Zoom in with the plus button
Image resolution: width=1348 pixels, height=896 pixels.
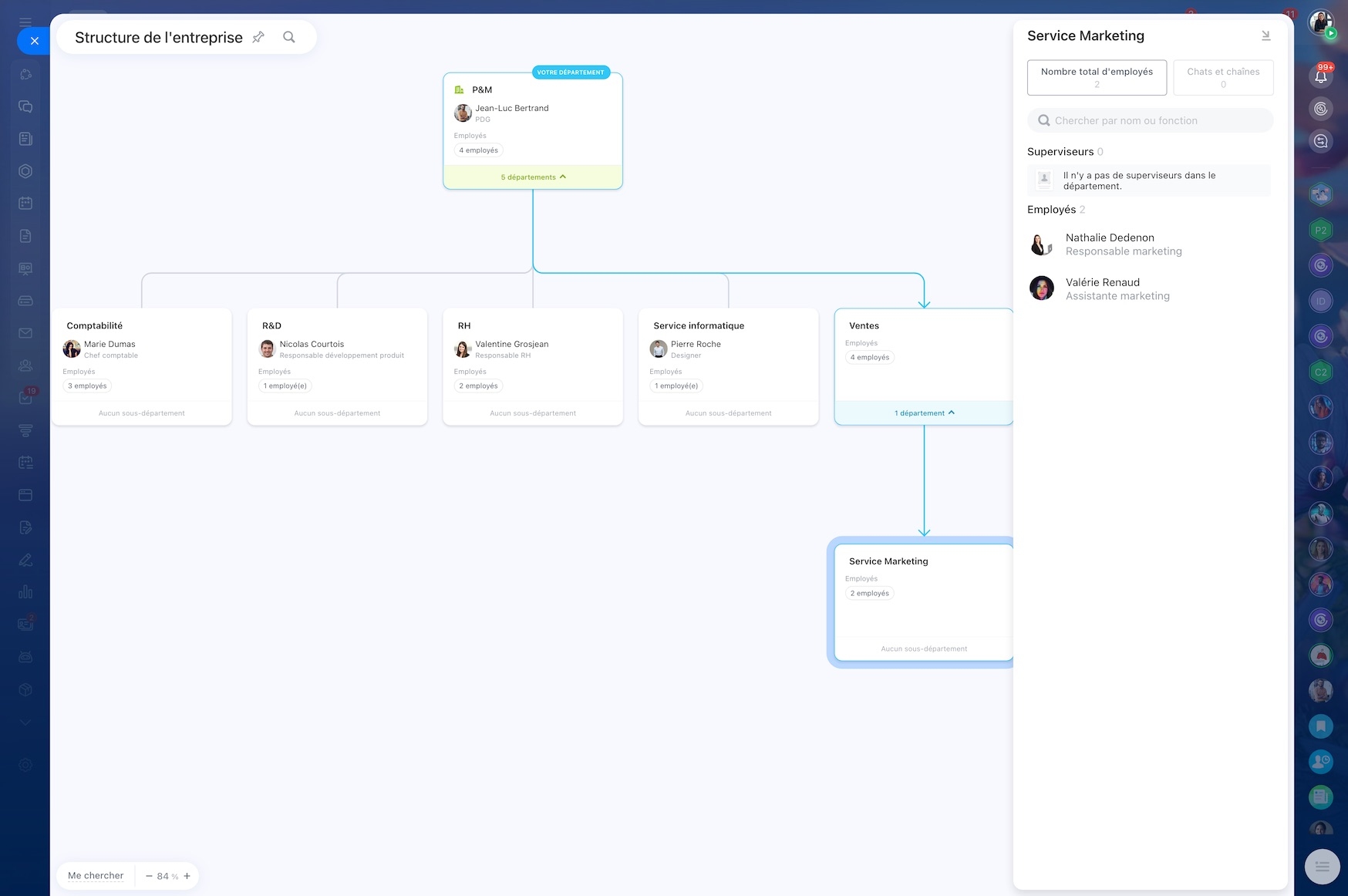(x=187, y=876)
